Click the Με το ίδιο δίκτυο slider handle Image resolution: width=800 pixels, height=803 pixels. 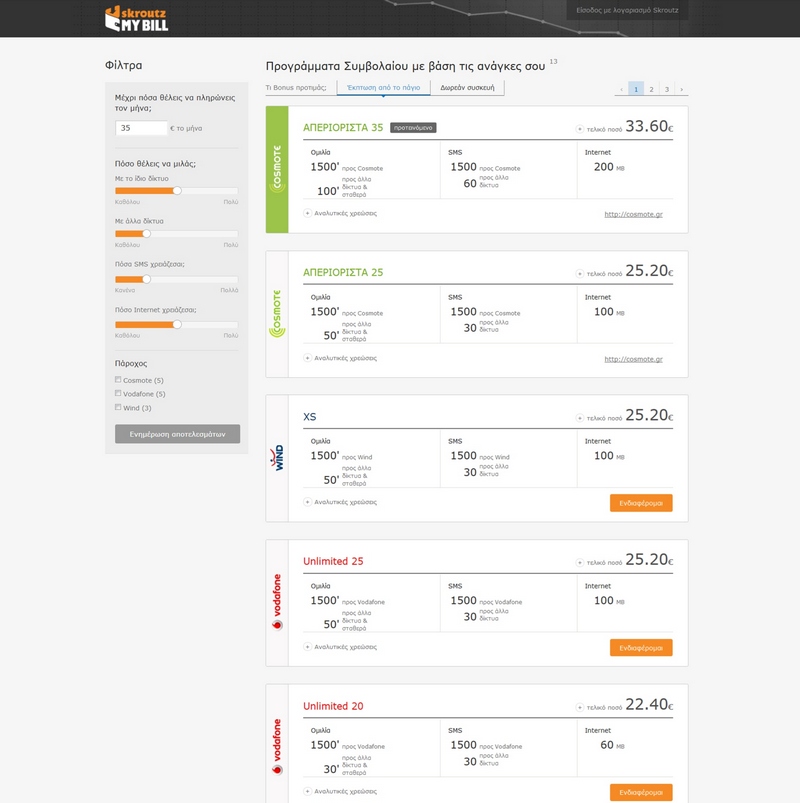(x=177, y=191)
